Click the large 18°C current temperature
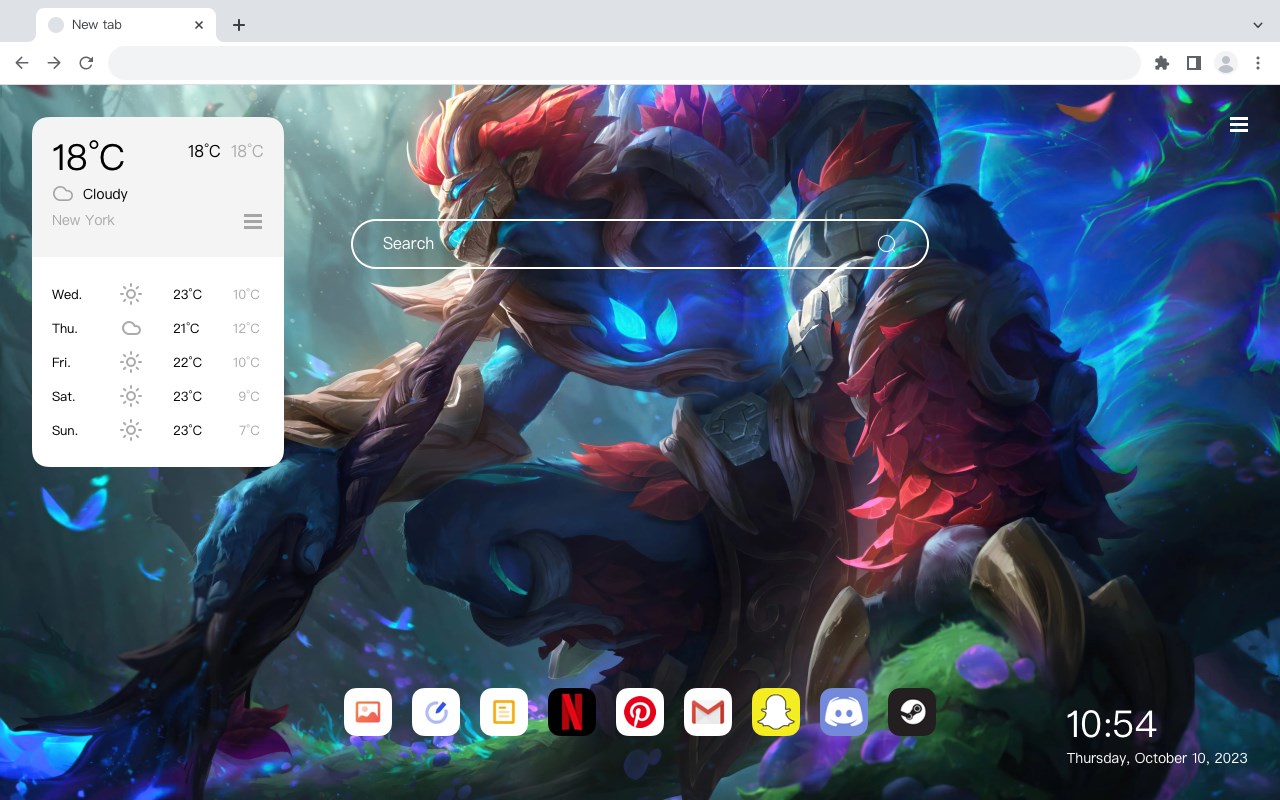 [88, 157]
